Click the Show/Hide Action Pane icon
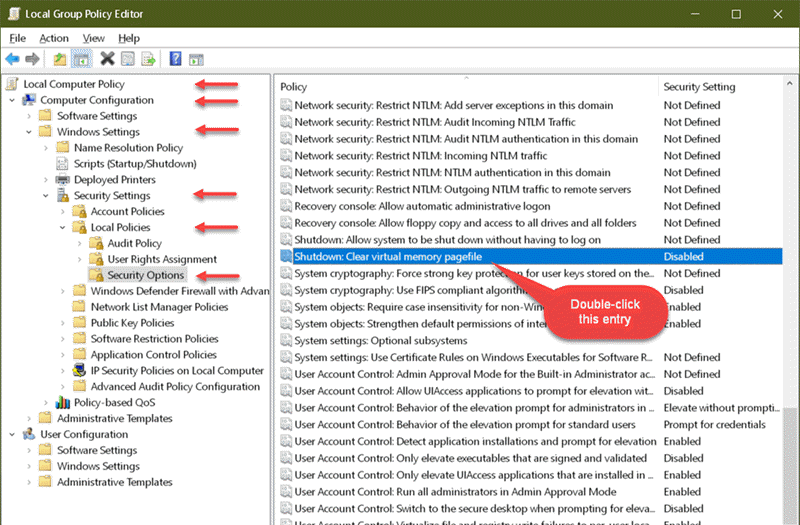This screenshot has height=525, width=800. click(196, 60)
